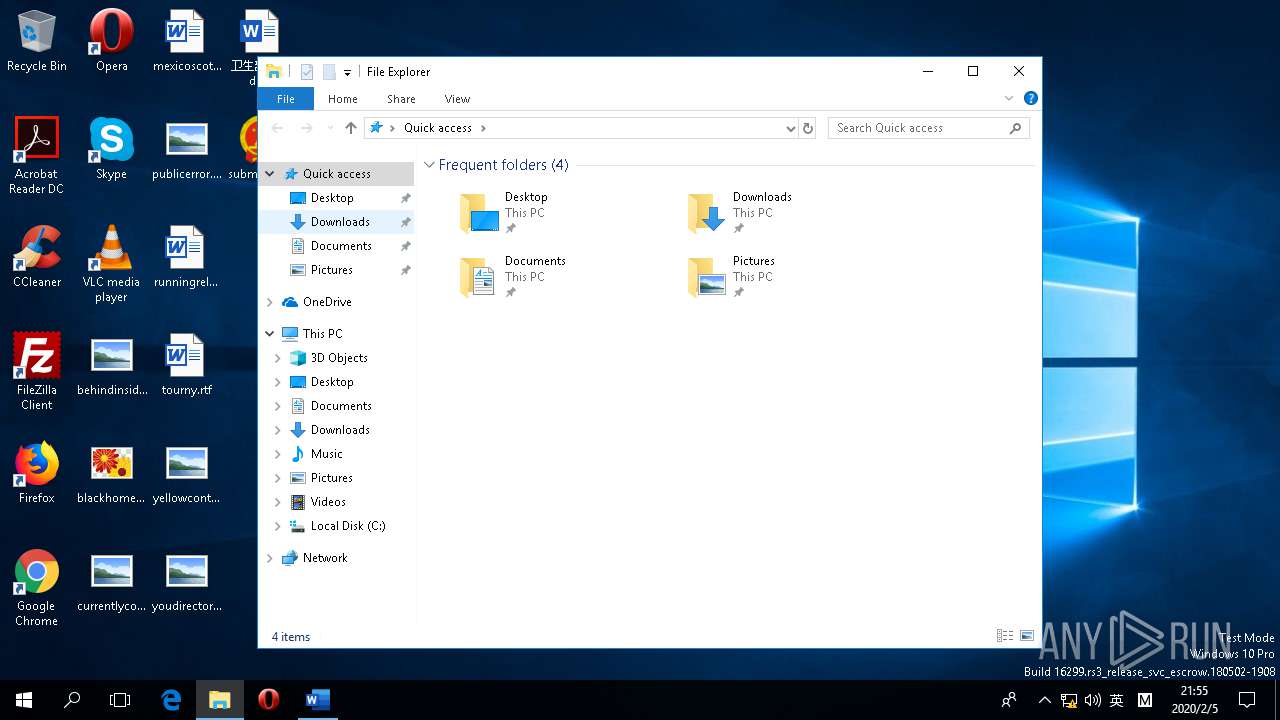Select Quick access in navigation pane
Screen dimensions: 1280x720
pos(336,174)
